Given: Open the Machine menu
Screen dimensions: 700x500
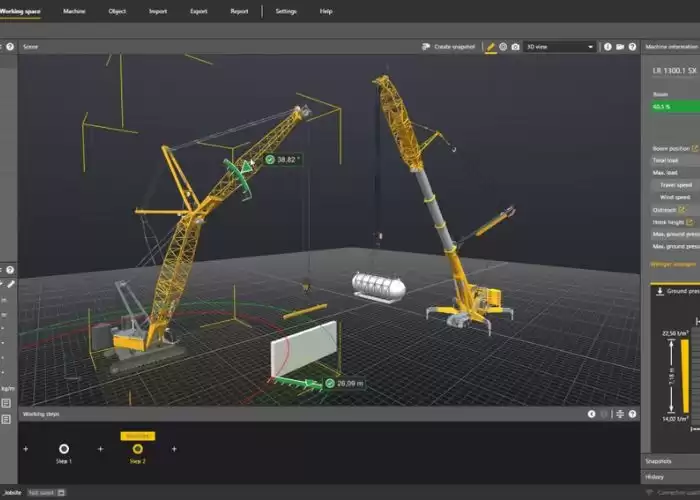Looking at the screenshot, I should tap(74, 11).
